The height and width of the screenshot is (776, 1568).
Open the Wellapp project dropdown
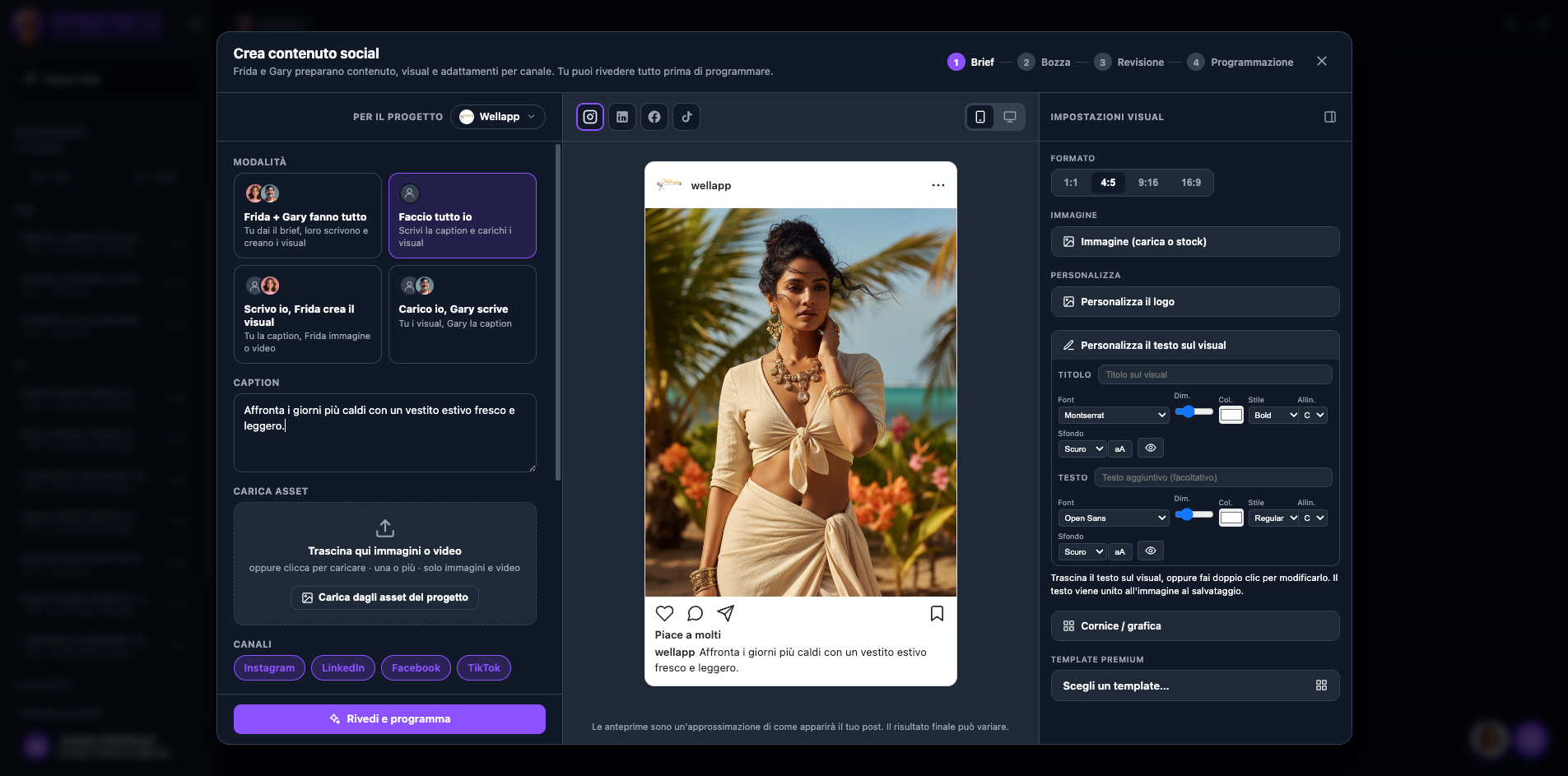497,117
